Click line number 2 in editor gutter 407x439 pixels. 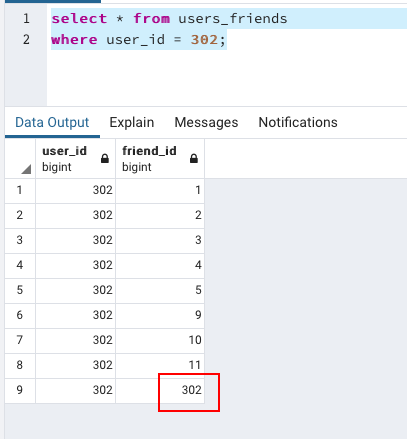click(x=26, y=40)
